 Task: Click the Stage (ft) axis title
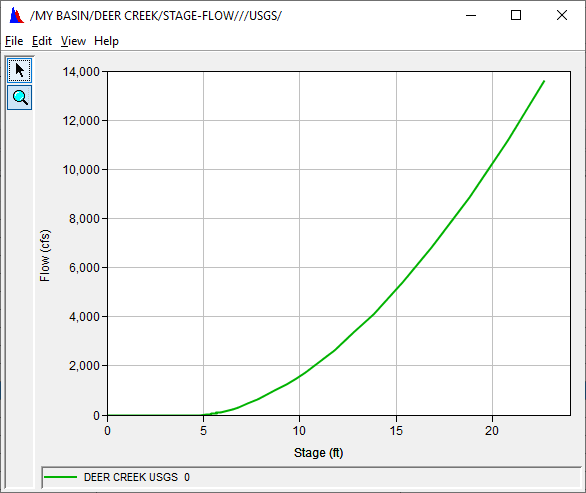(x=318, y=453)
